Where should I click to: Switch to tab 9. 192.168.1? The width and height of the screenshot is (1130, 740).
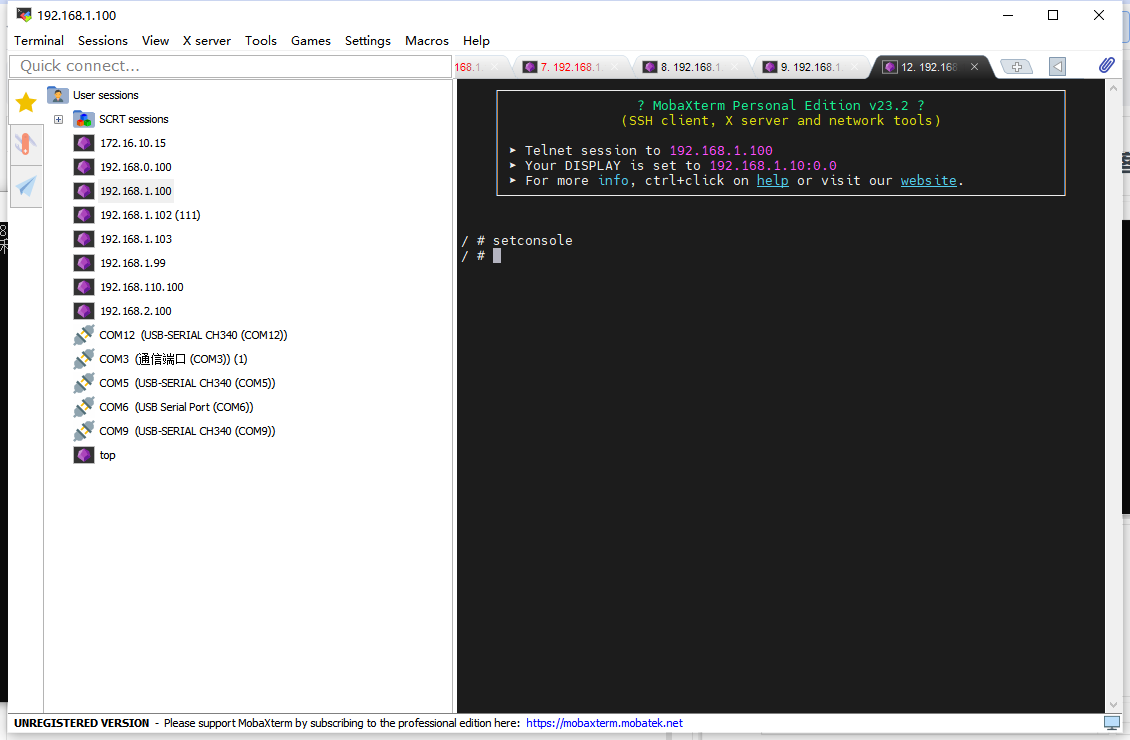(811, 67)
